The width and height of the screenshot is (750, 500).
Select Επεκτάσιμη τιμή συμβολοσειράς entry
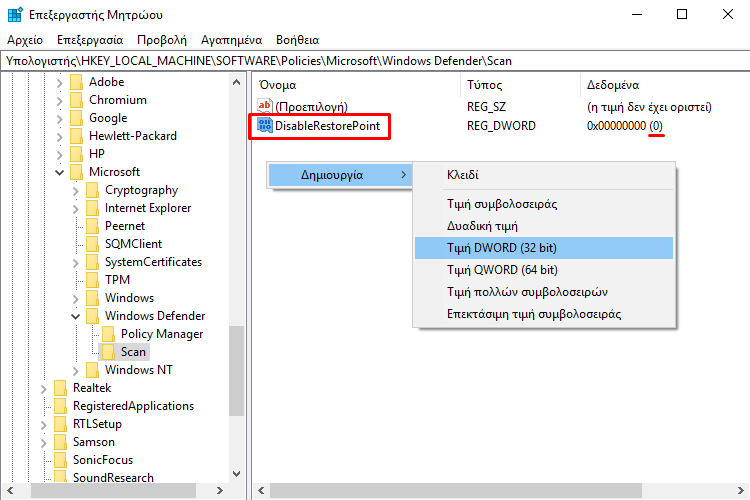click(x=544, y=314)
